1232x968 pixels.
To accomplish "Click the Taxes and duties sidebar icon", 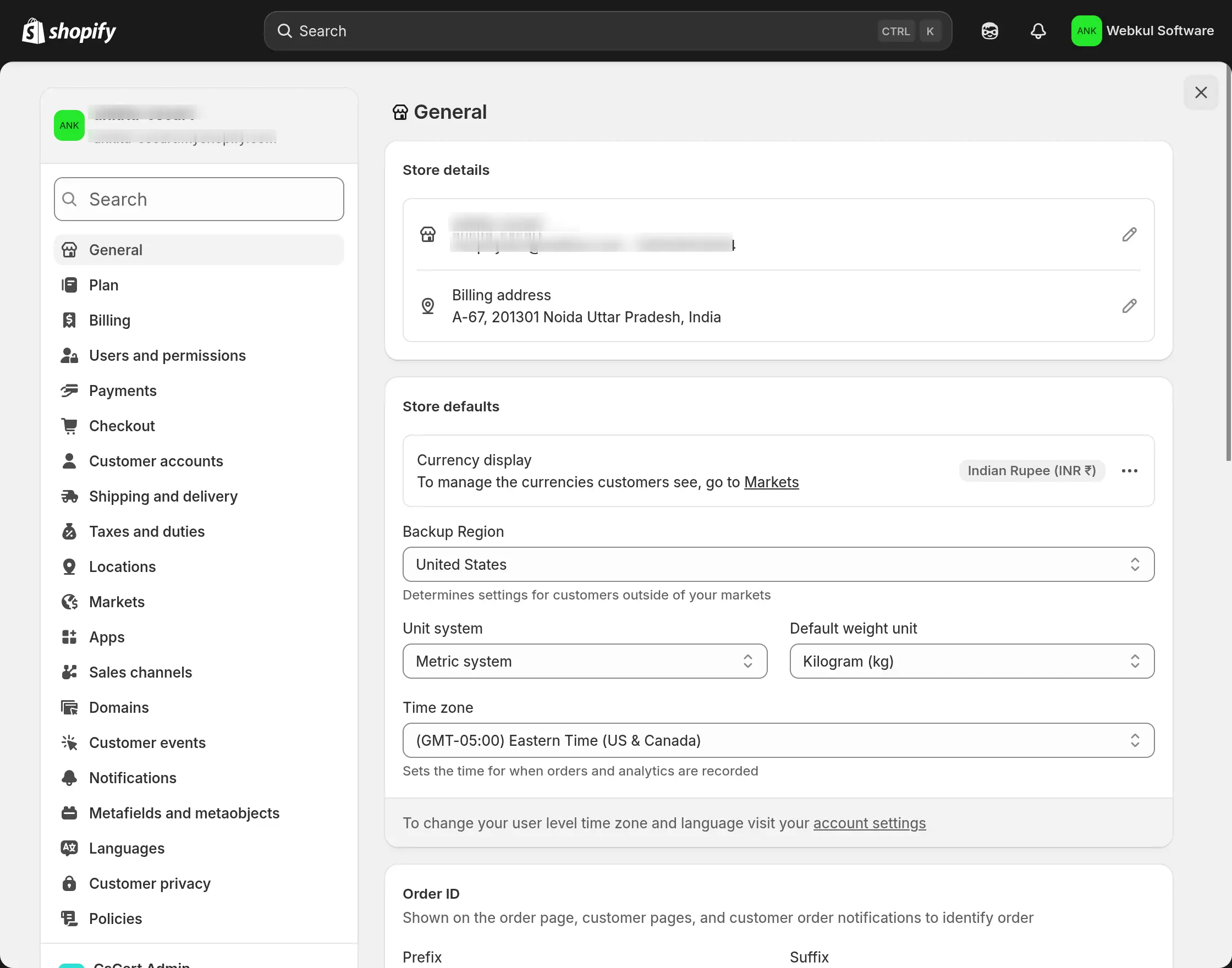I will pos(69,532).
